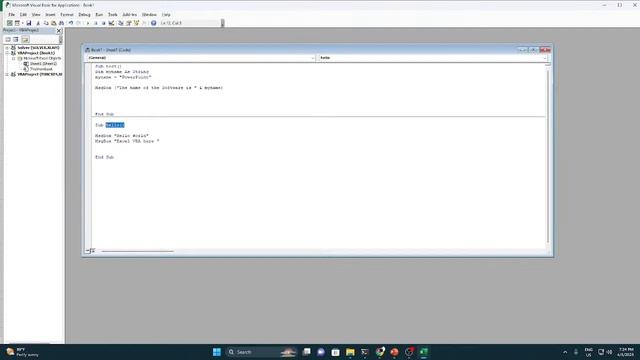Open the Tools menu
The image size is (640, 360).
point(113,15)
